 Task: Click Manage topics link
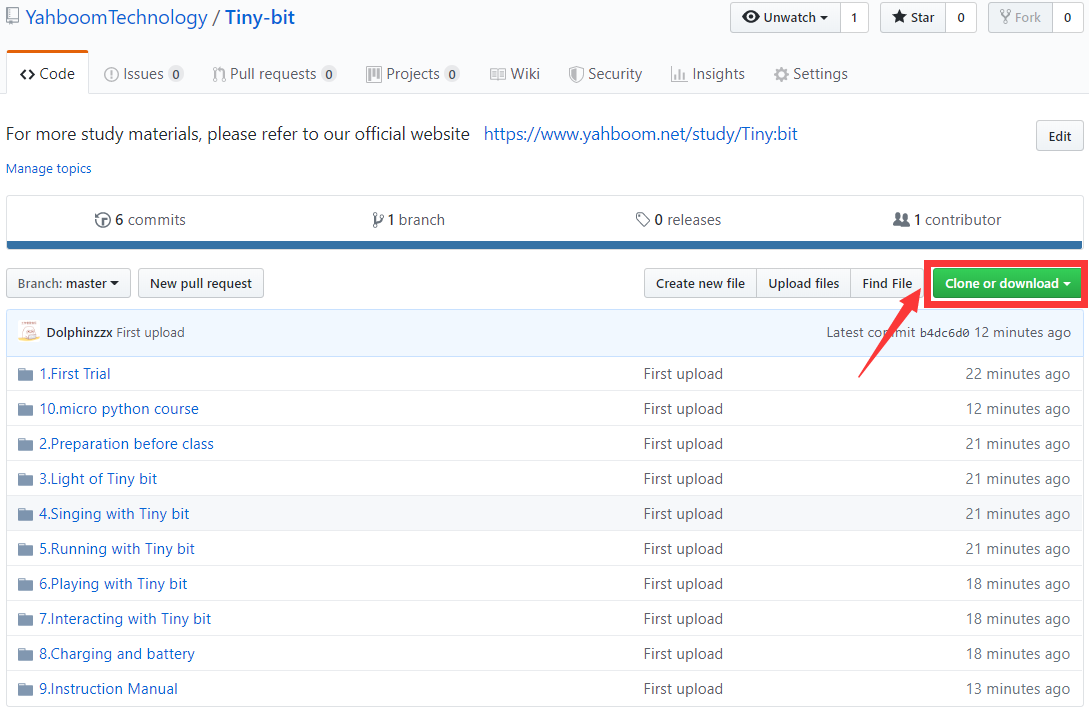pos(49,169)
